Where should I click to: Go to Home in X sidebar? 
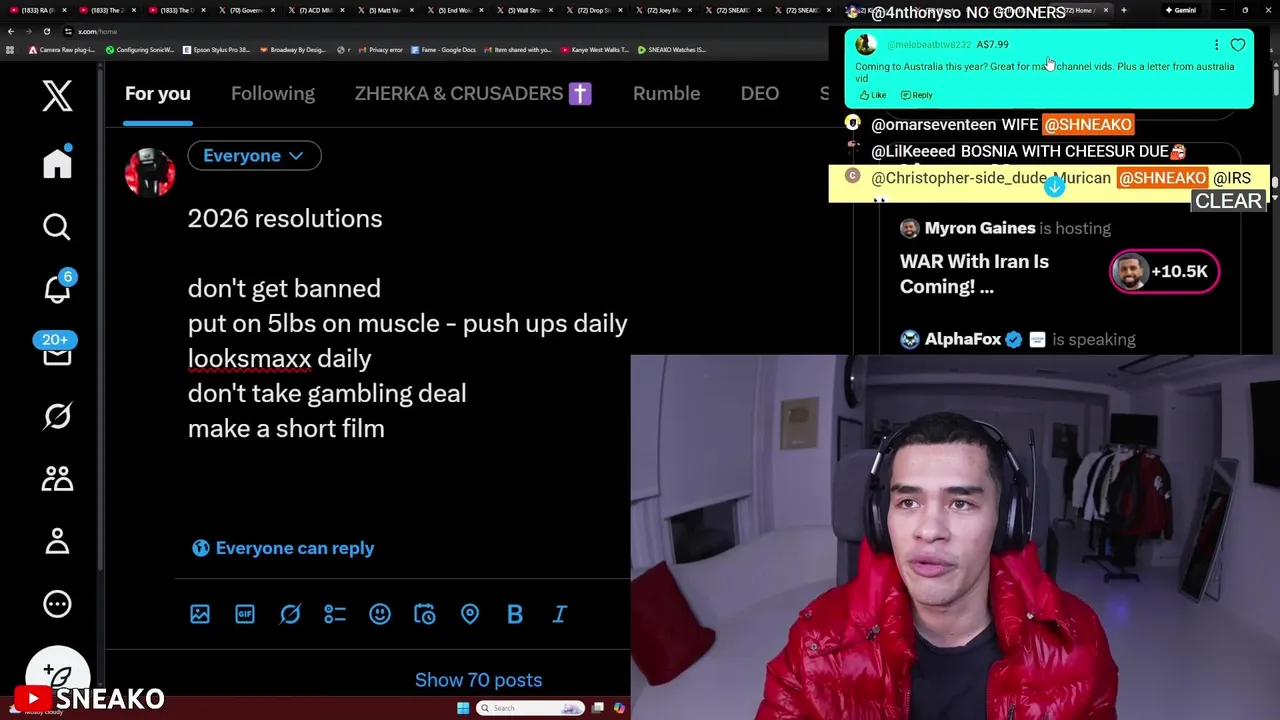click(57, 162)
